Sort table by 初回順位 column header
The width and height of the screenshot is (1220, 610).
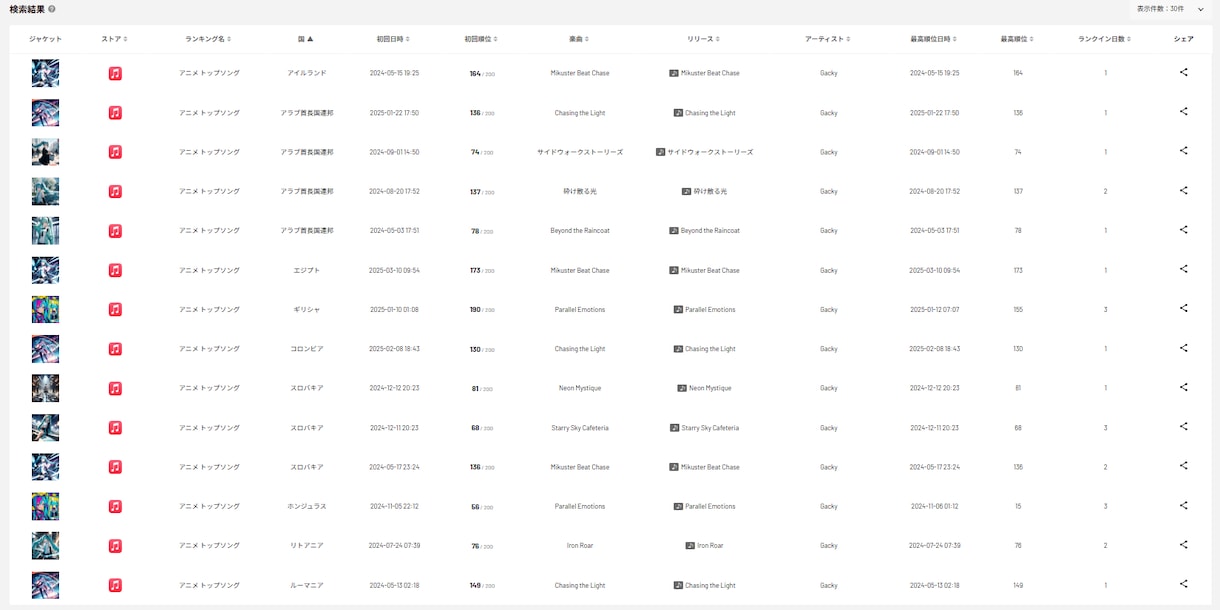tap(481, 39)
